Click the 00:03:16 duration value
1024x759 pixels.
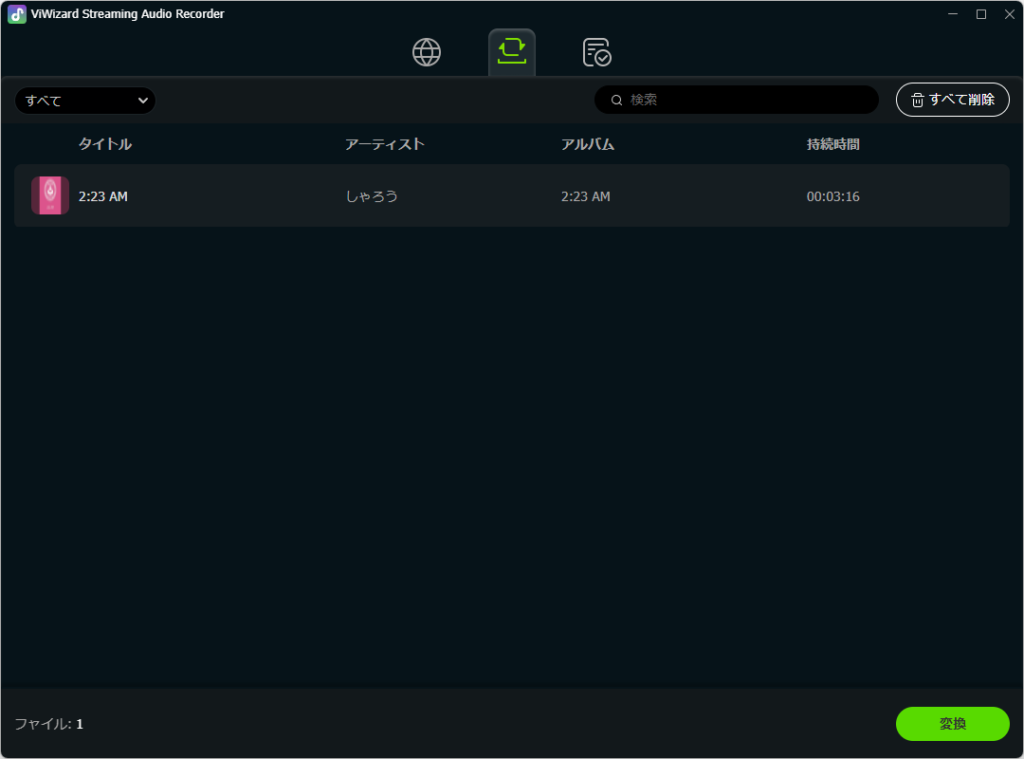833,197
